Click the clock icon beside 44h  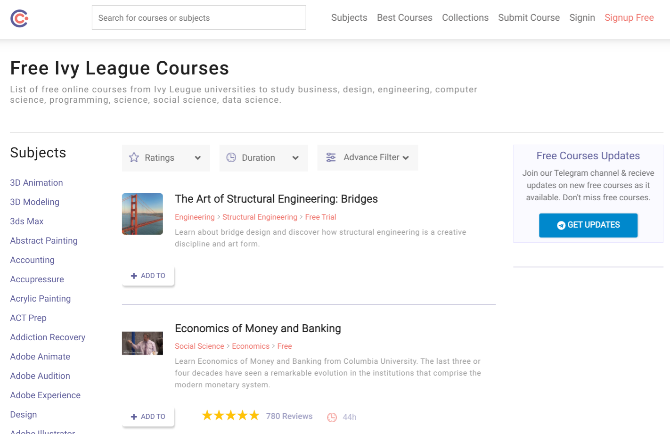click(x=332, y=417)
